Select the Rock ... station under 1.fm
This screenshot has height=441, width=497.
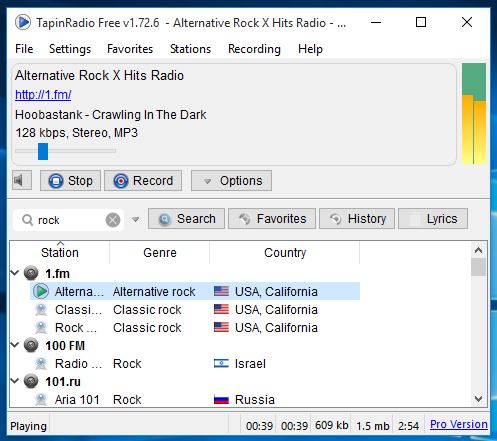click(195, 328)
